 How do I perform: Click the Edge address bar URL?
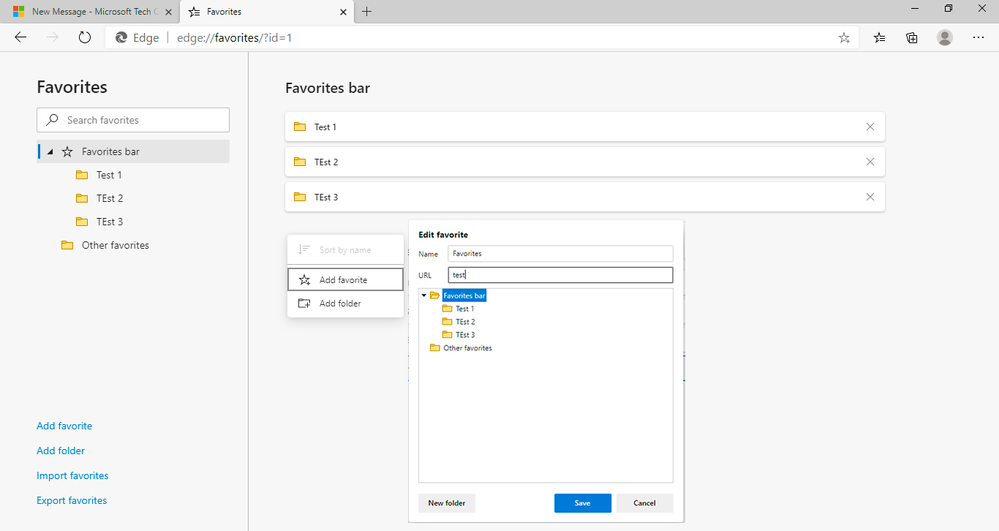[234, 38]
